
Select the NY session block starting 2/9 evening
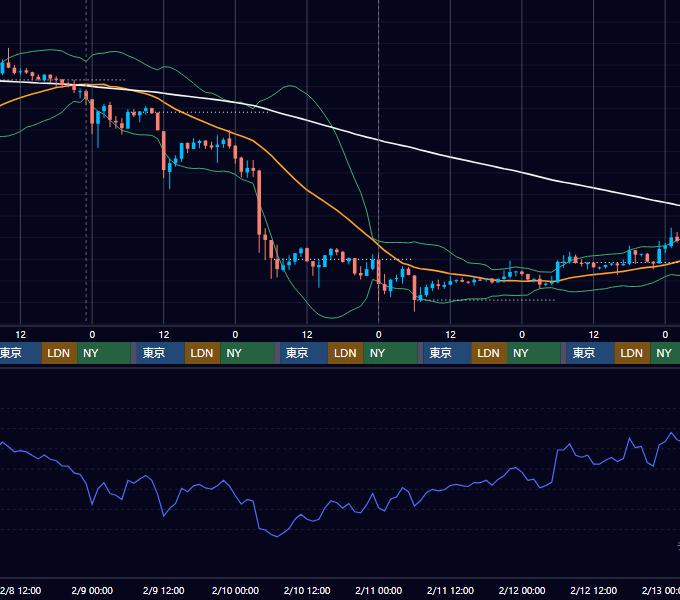[x=247, y=353]
